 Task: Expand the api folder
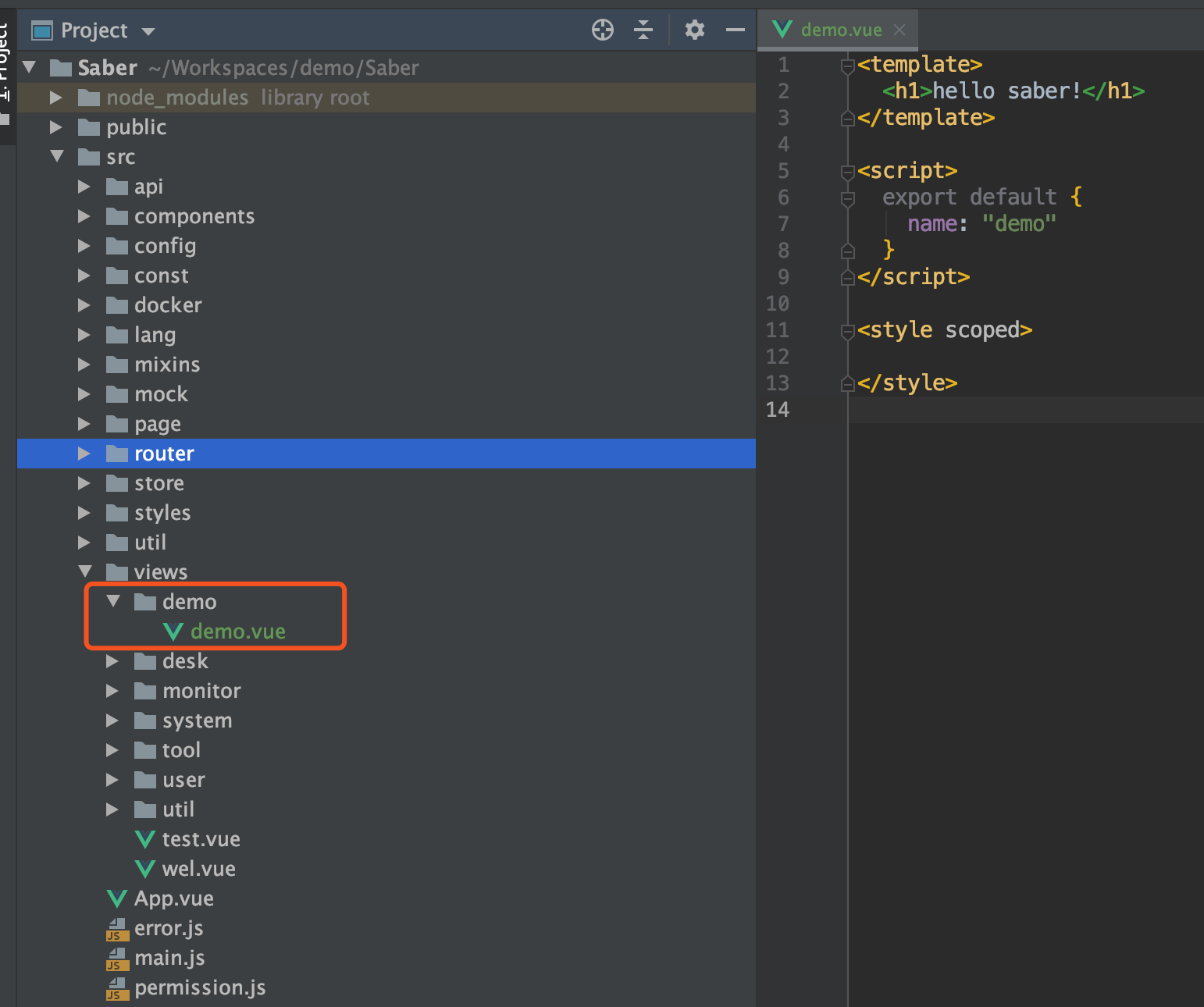tap(84, 187)
